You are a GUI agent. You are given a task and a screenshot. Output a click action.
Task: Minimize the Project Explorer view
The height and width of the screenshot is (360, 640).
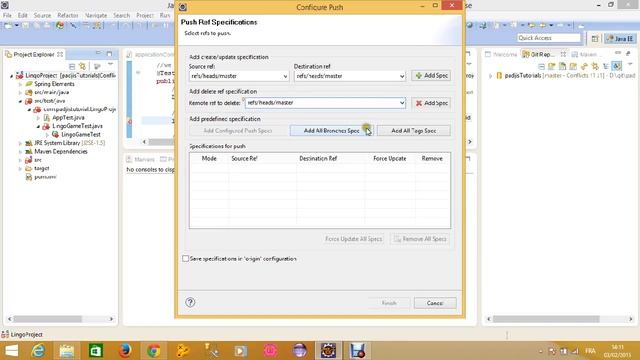click(98, 53)
